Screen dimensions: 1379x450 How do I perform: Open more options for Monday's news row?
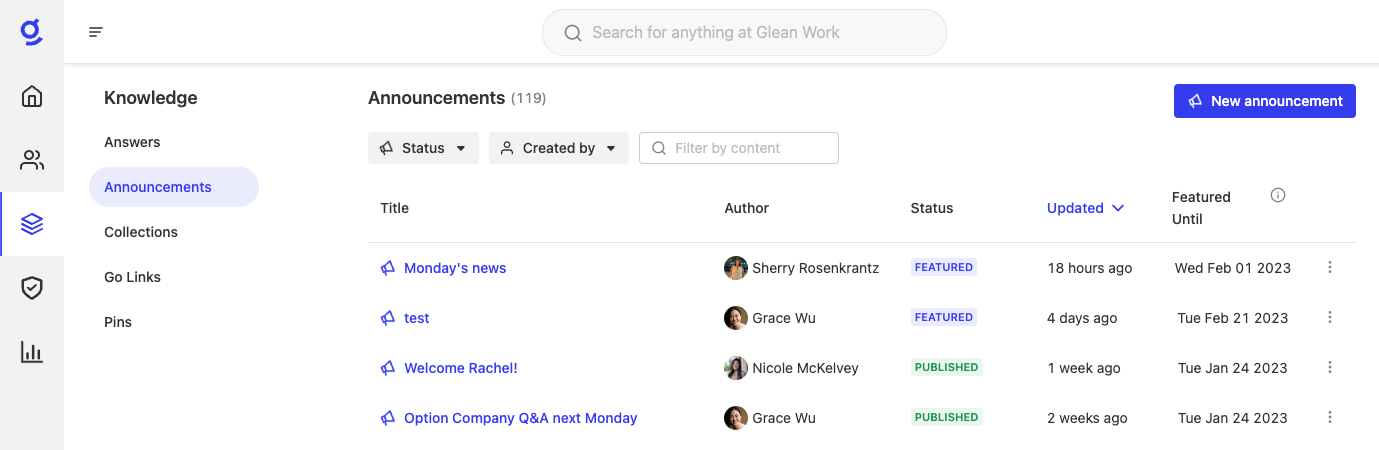click(x=1330, y=268)
